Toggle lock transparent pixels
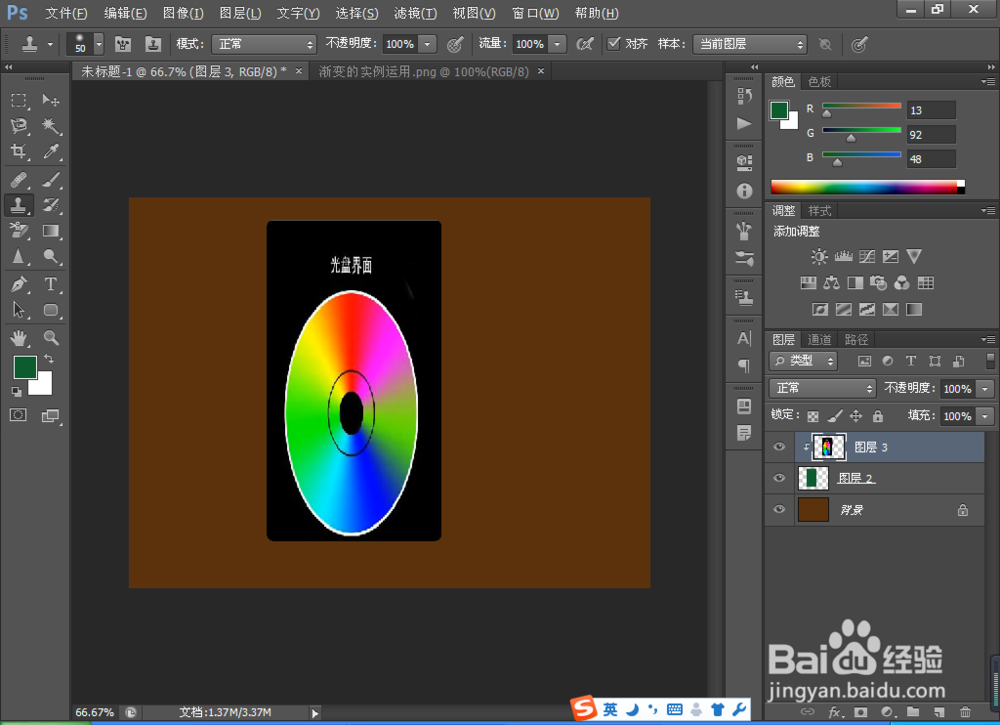1000x725 pixels. 812,416
